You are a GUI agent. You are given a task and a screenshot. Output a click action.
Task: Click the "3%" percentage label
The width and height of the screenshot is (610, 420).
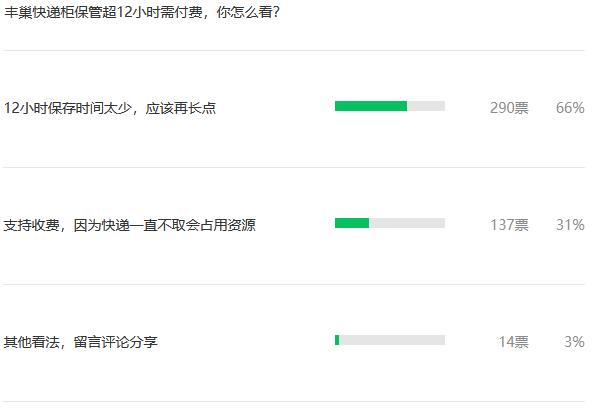click(x=574, y=342)
